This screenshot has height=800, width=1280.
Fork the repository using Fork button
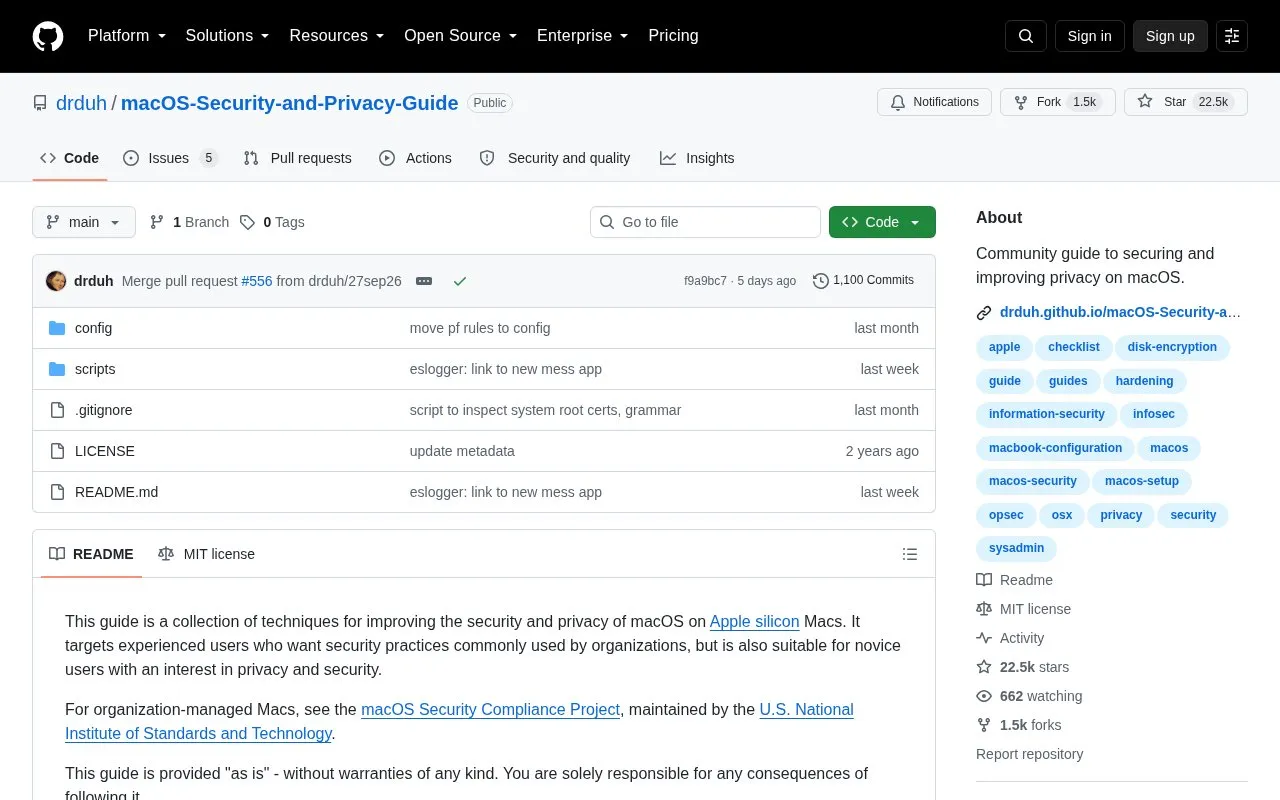click(1058, 102)
